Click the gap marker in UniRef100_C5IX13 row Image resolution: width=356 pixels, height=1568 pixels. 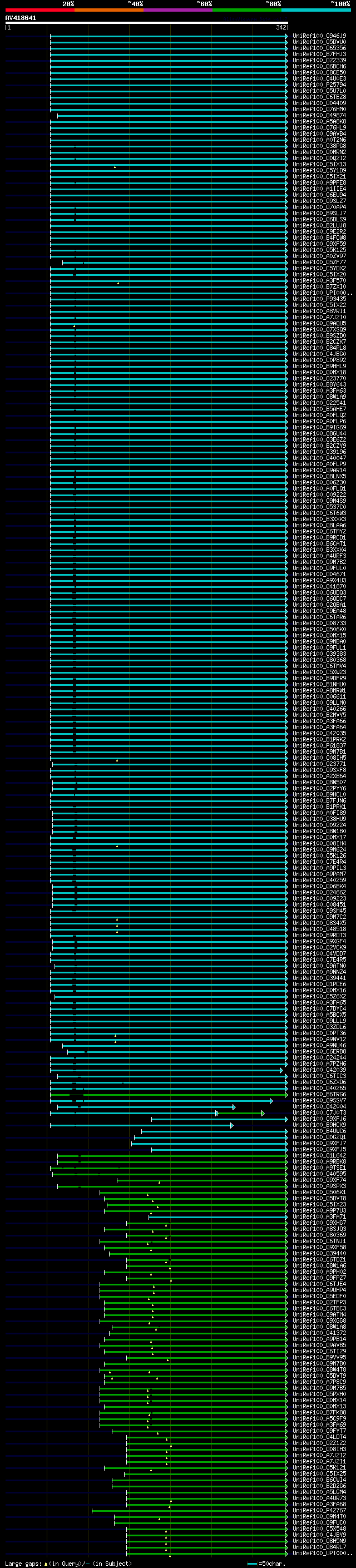click(x=115, y=166)
